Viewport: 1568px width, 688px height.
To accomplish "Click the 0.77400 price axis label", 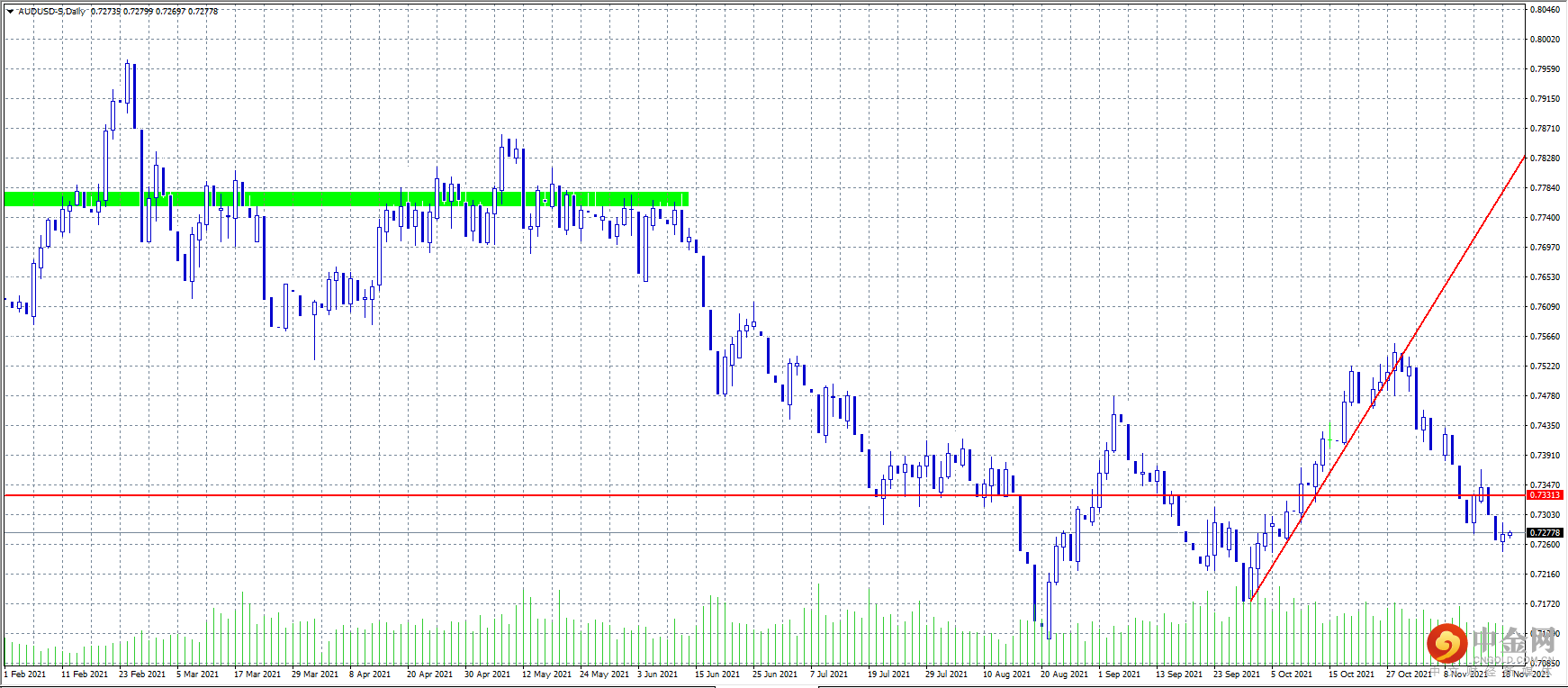I will pos(1545,218).
